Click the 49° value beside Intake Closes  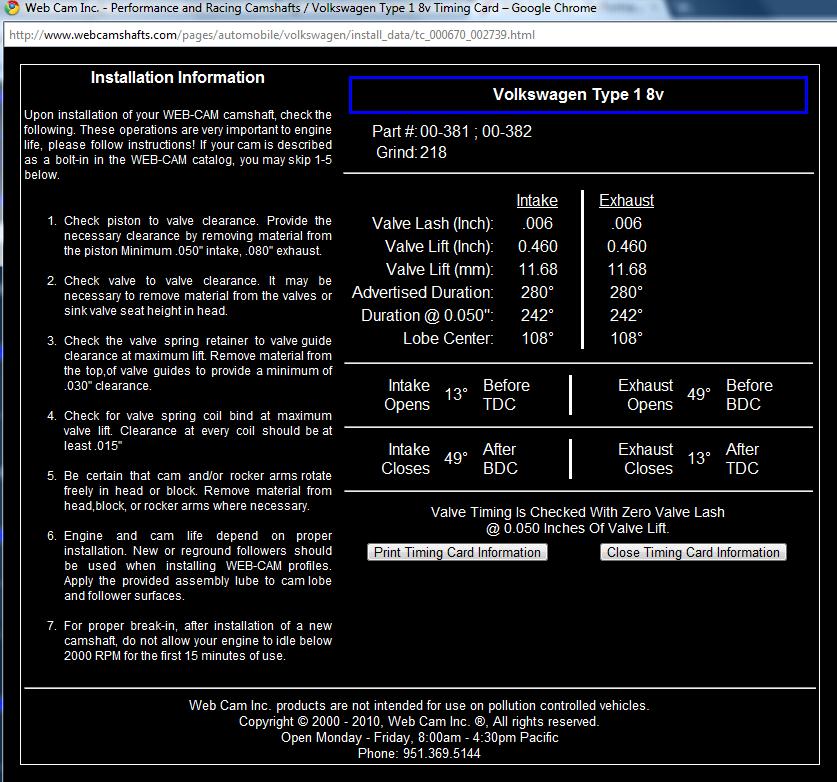[456, 459]
